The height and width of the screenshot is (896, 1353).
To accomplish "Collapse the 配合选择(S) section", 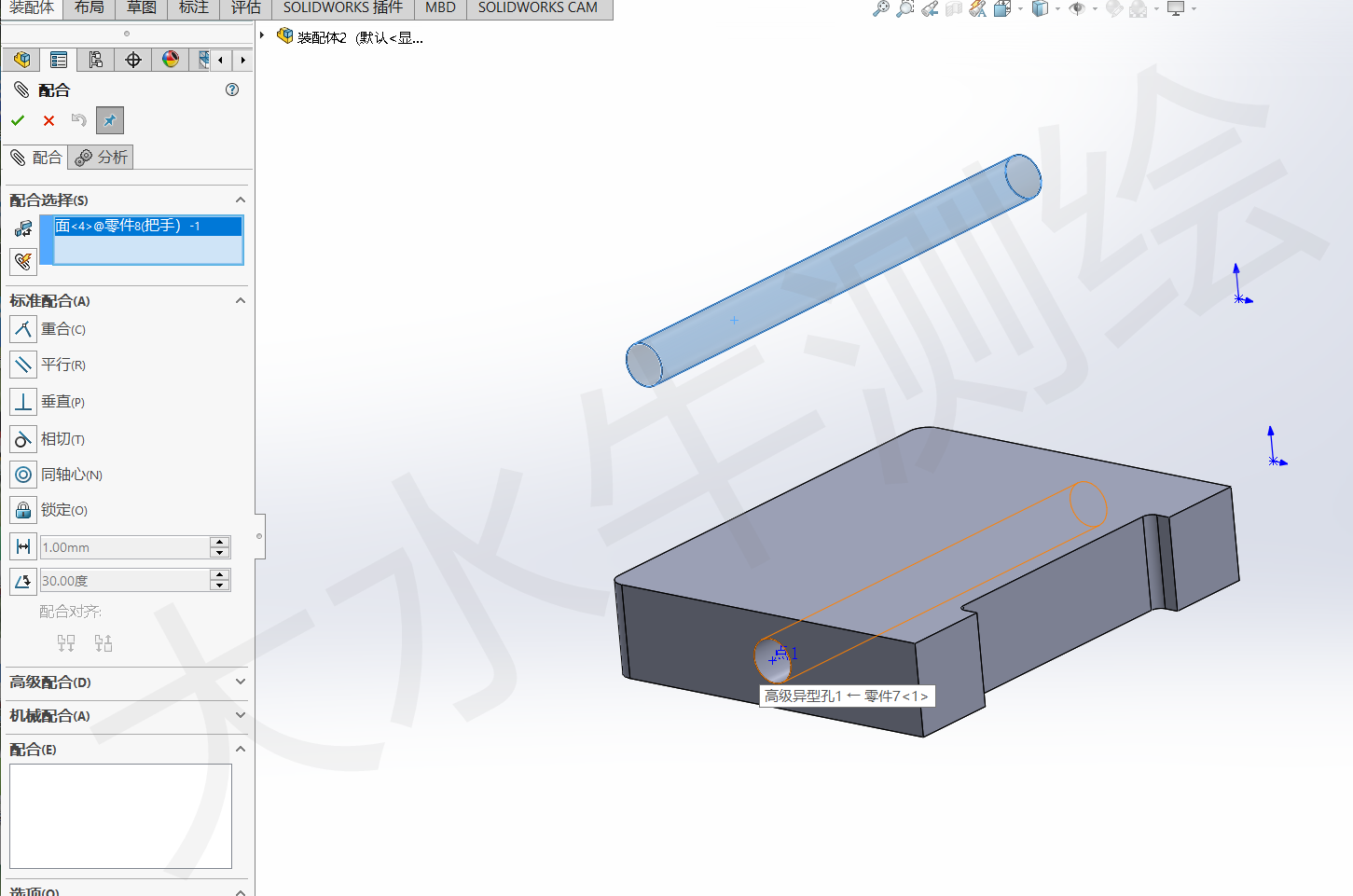I will (241, 200).
